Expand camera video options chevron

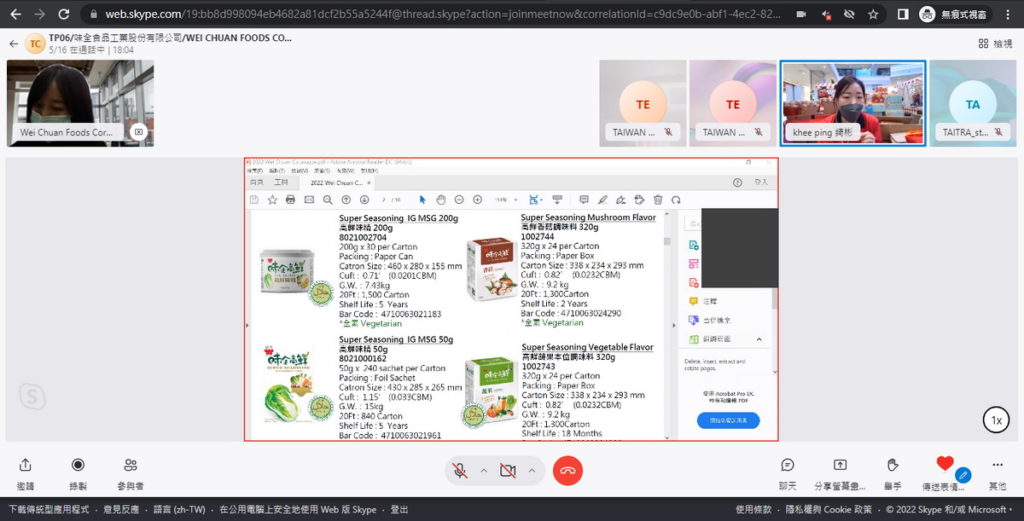coord(532,471)
